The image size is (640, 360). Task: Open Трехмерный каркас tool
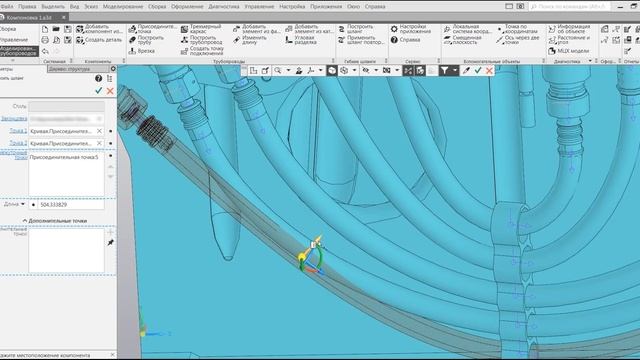point(201,29)
